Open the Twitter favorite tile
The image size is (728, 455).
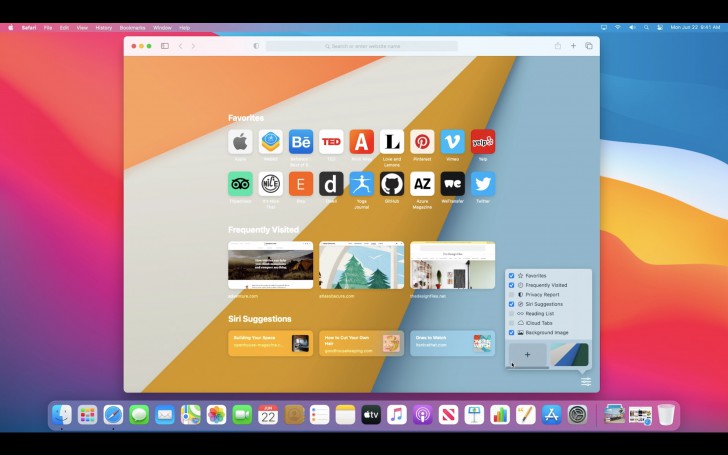[x=483, y=184]
